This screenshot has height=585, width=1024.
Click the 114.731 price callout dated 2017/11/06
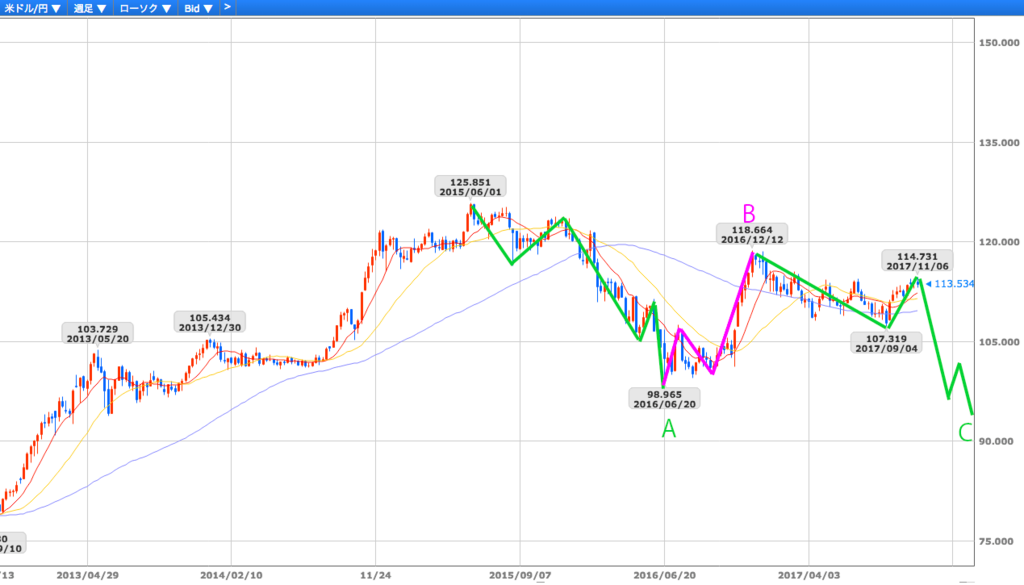click(917, 261)
